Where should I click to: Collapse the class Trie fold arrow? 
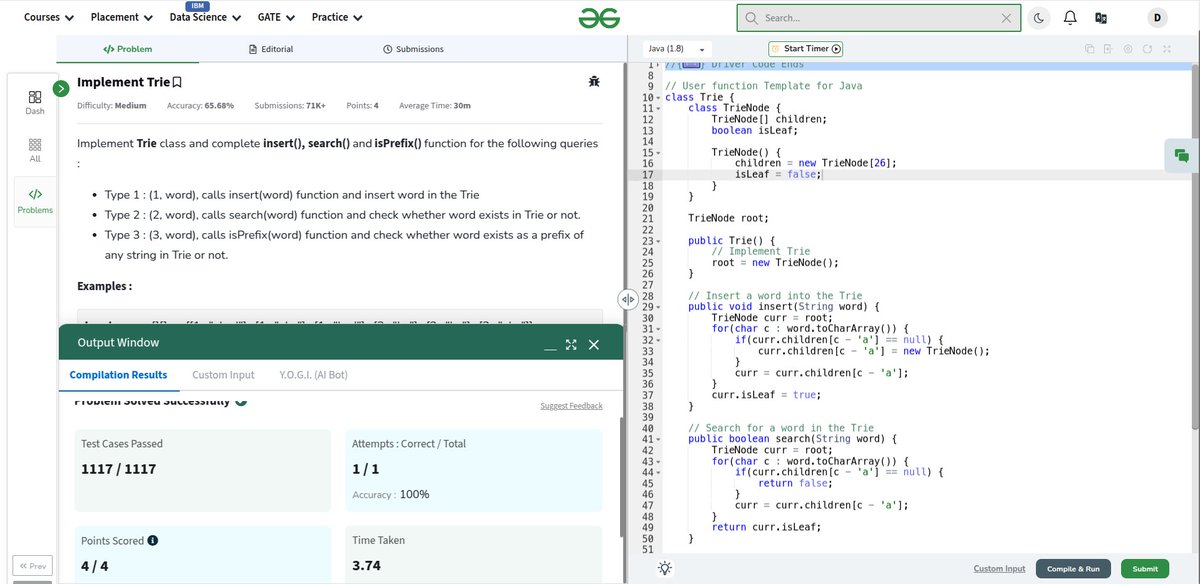(x=658, y=97)
